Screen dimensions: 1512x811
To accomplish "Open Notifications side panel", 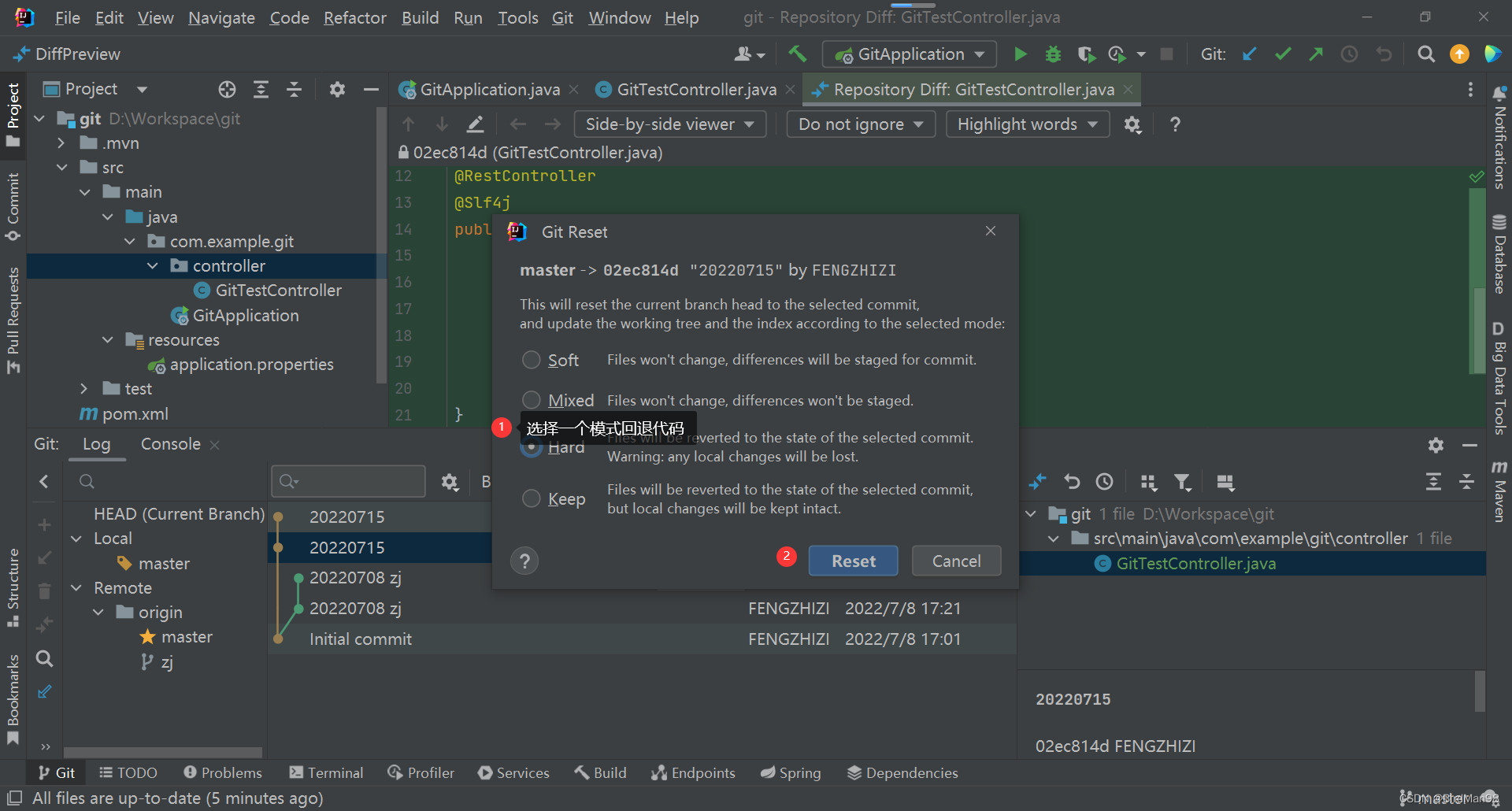I will (x=1499, y=139).
